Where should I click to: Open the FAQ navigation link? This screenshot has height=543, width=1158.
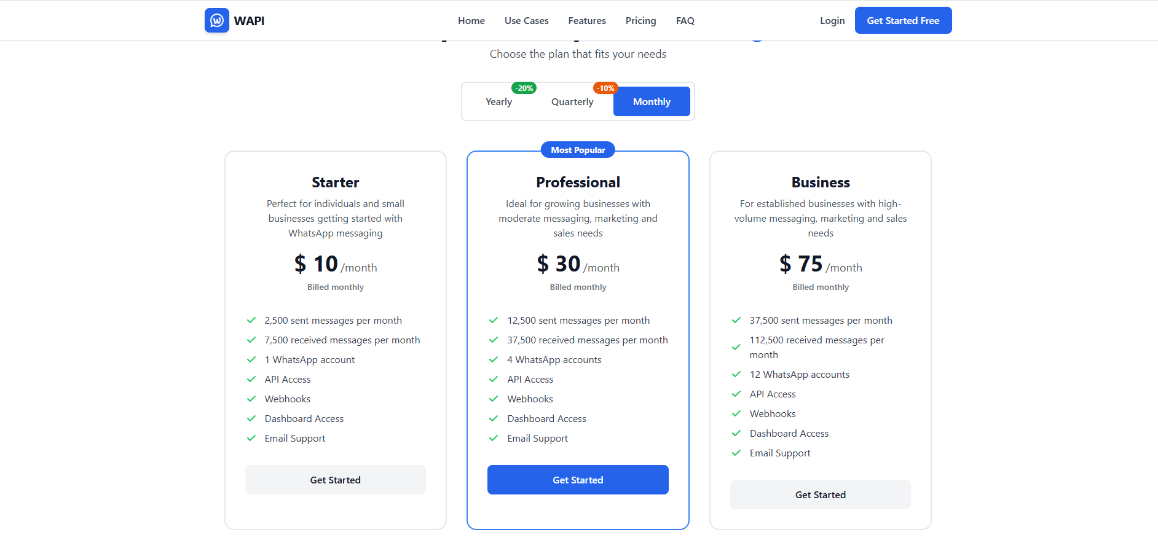[x=685, y=21]
